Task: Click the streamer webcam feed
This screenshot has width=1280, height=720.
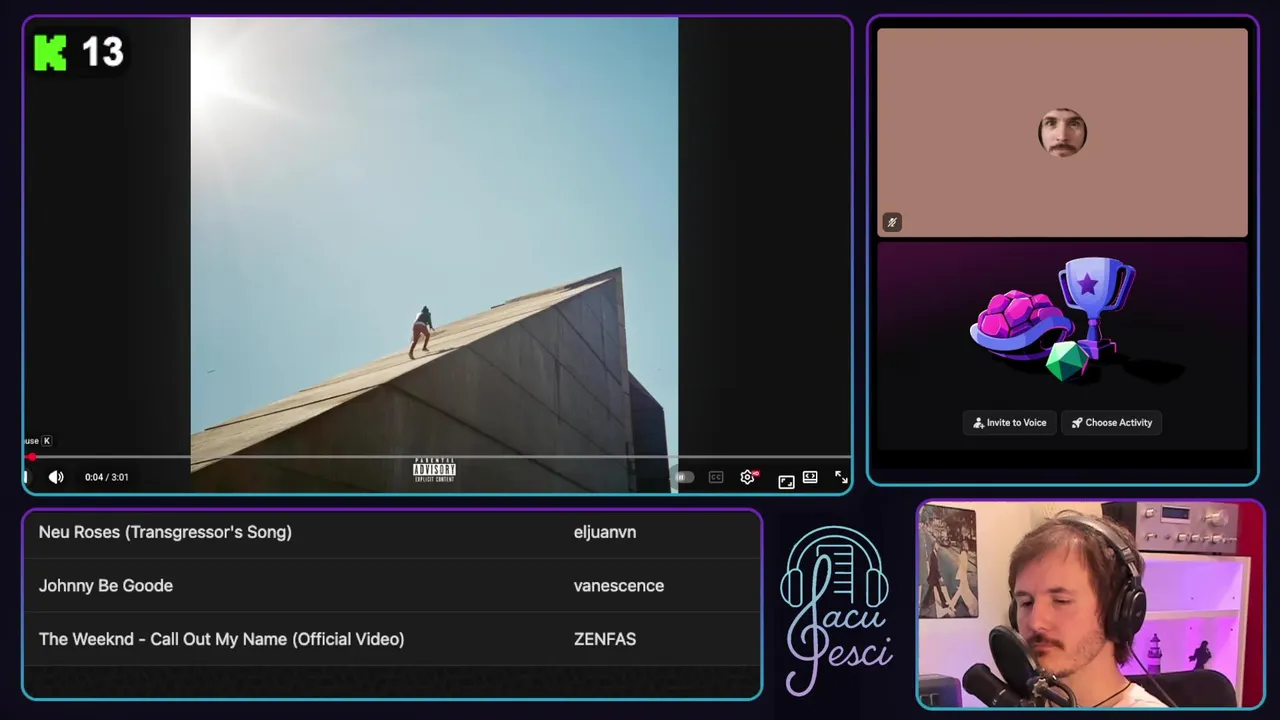Action: coord(1090,604)
